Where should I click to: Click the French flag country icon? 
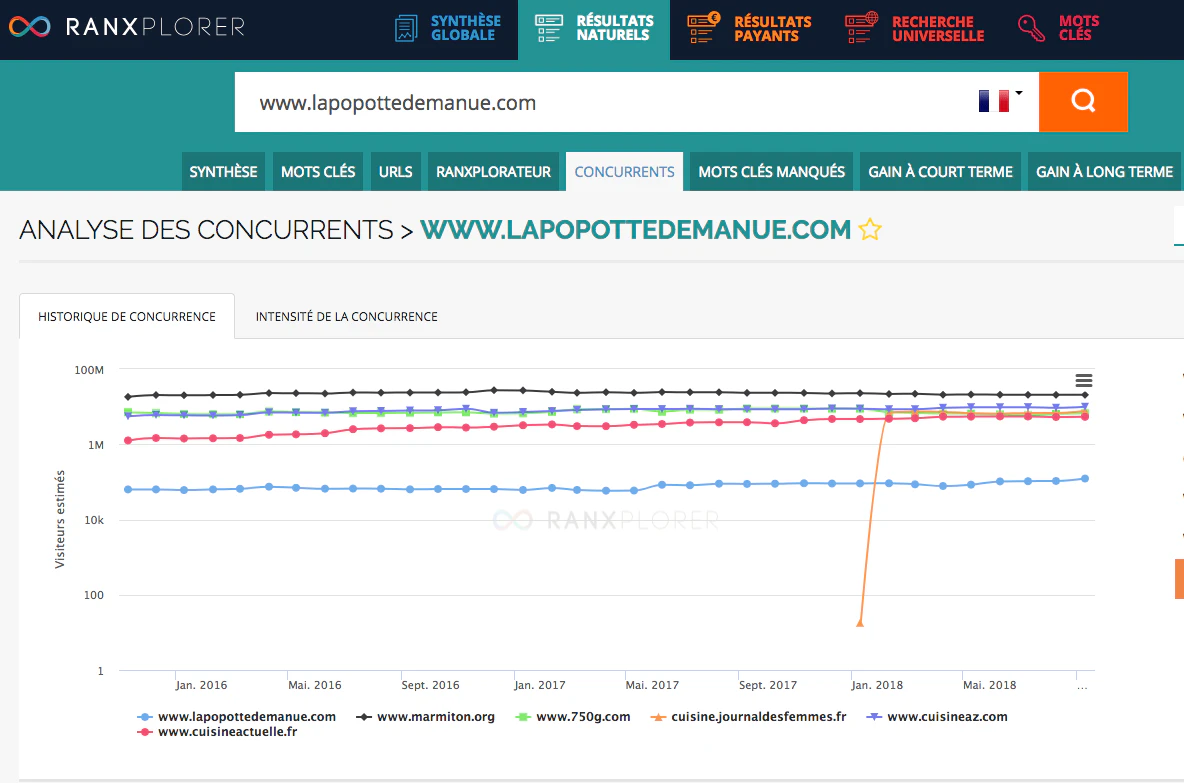pos(994,101)
